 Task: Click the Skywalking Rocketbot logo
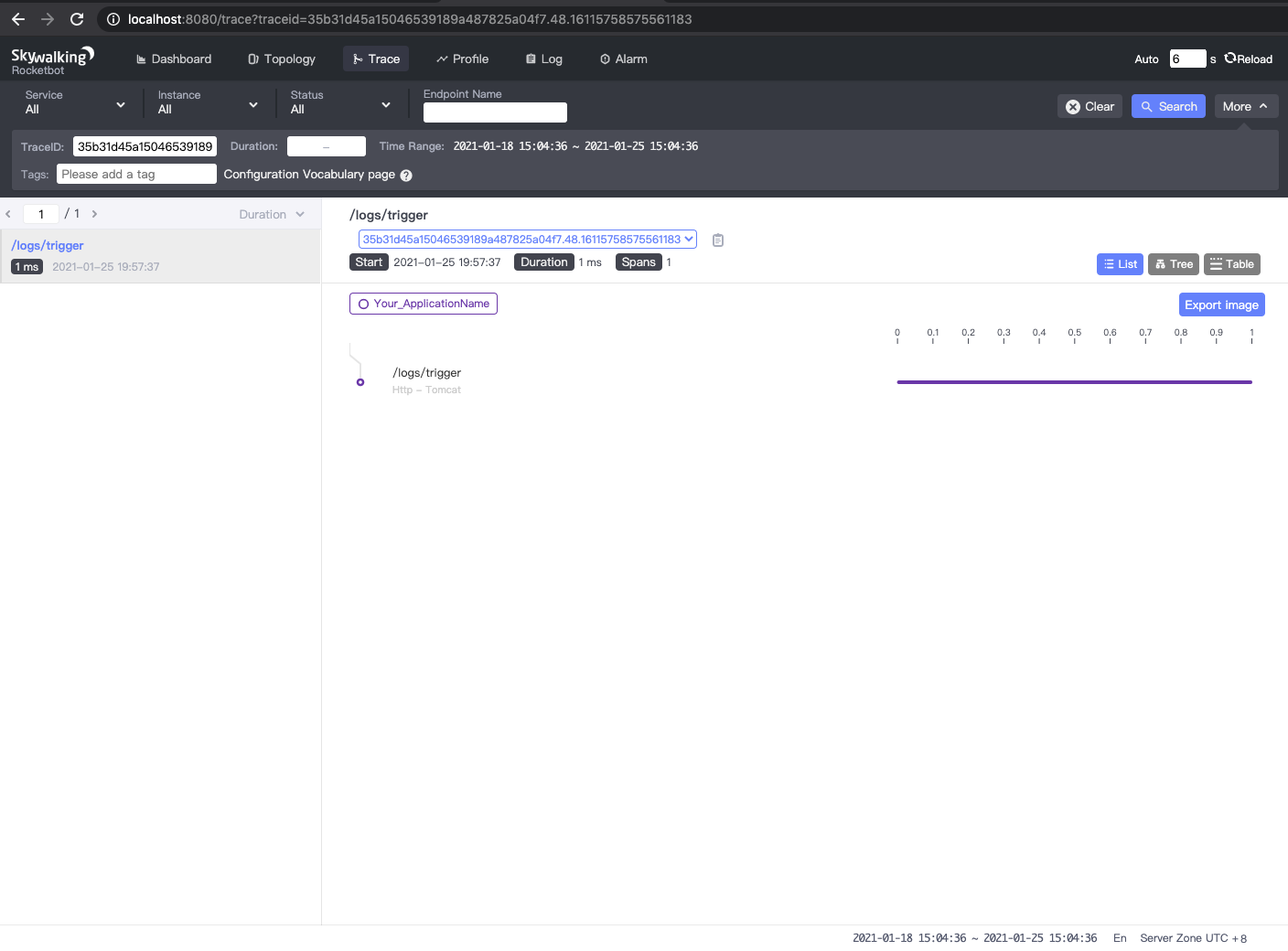coord(52,60)
